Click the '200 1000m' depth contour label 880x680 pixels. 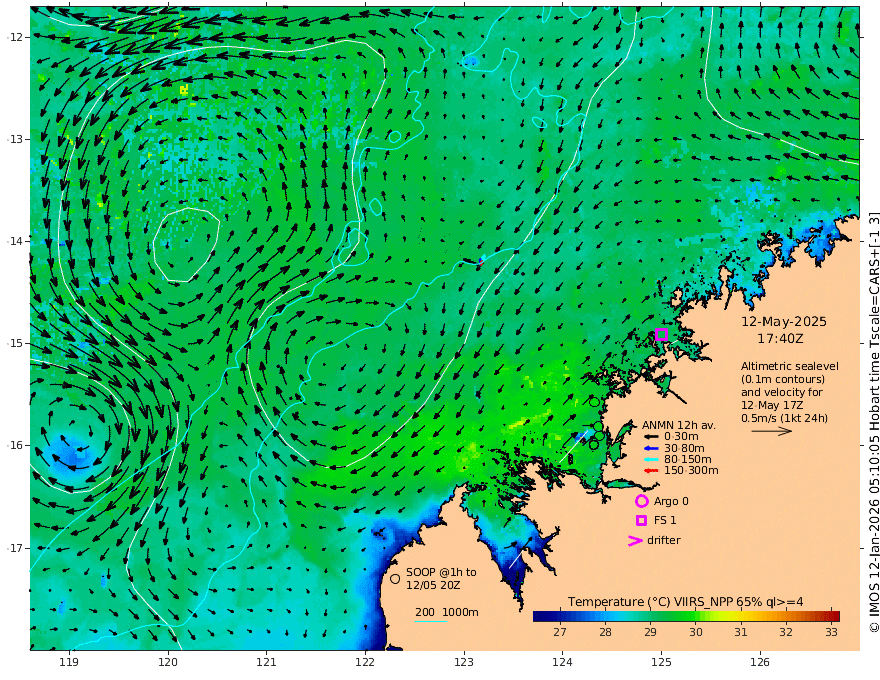coord(447,612)
